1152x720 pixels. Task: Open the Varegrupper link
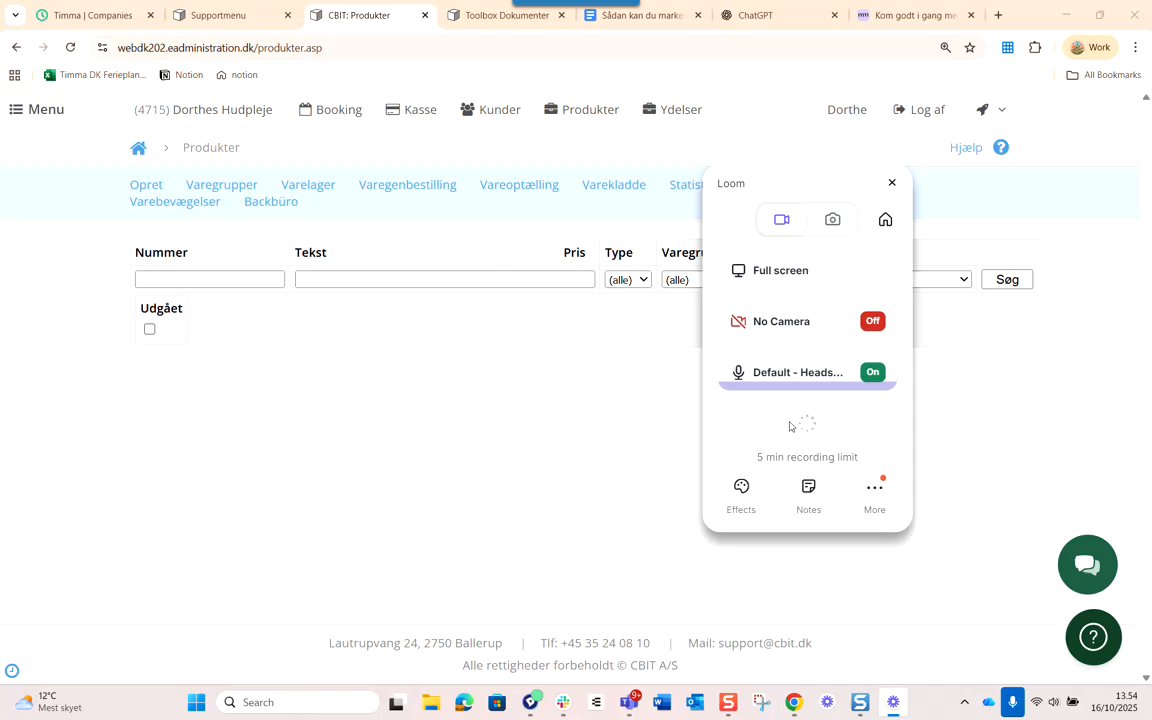222,184
